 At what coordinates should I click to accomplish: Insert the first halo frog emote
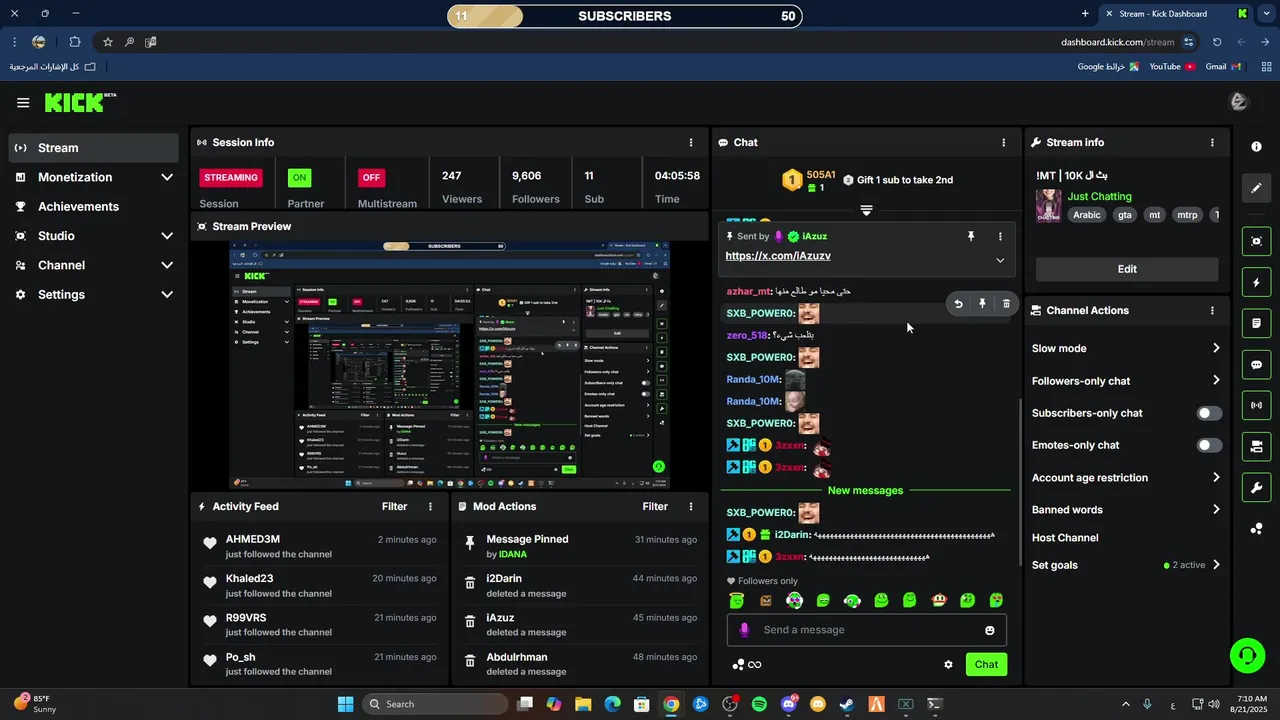coord(737,601)
